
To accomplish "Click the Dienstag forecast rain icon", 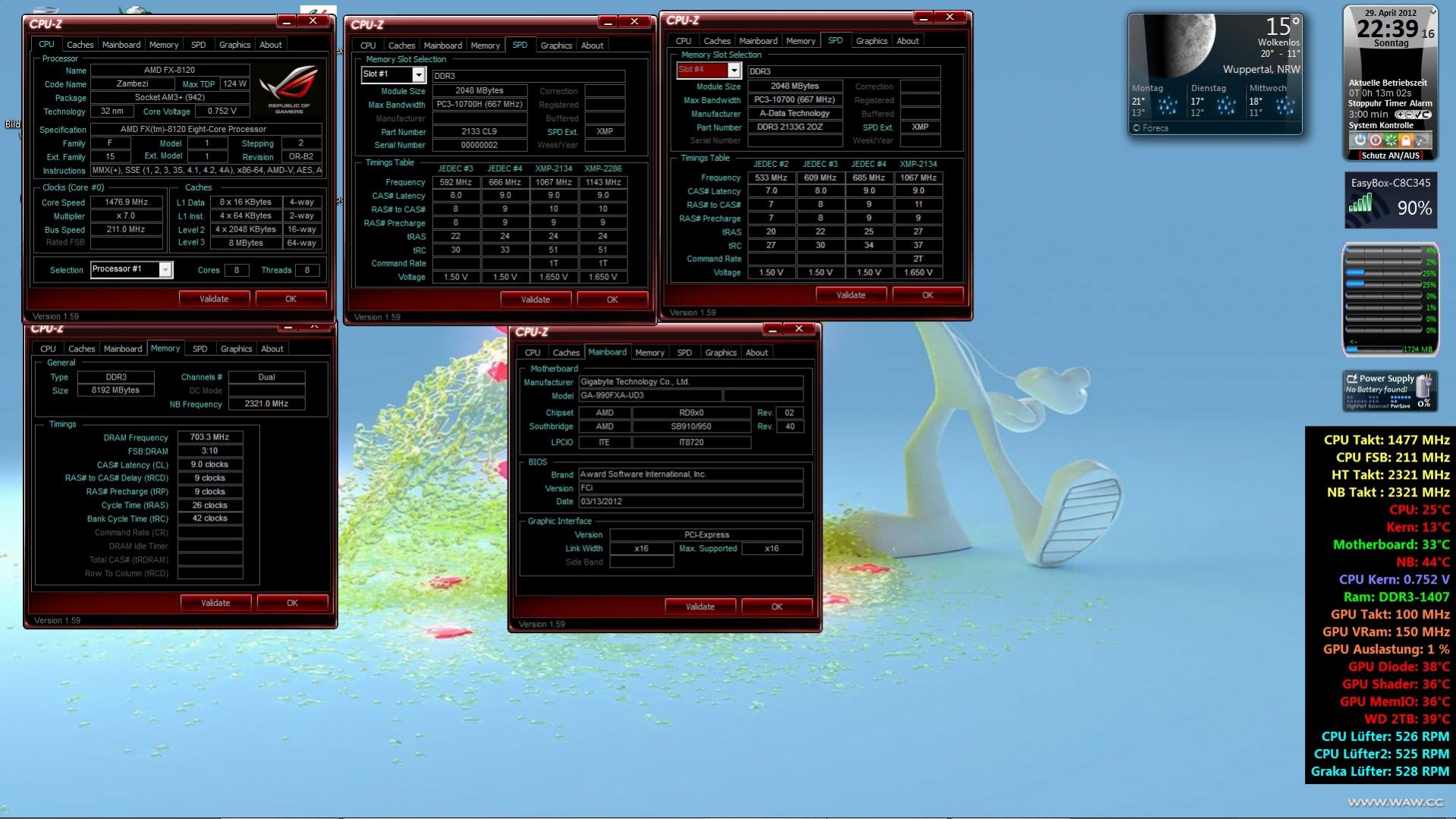I will 1226,106.
